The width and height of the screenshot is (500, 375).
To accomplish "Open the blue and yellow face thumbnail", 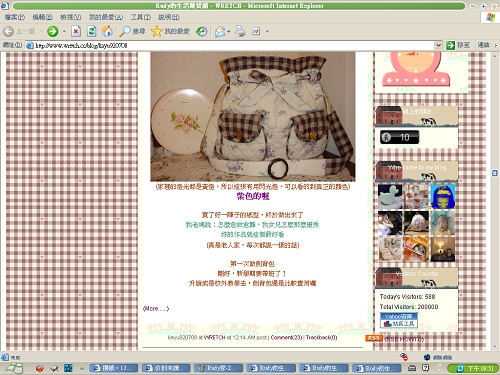I will (x=443, y=197).
